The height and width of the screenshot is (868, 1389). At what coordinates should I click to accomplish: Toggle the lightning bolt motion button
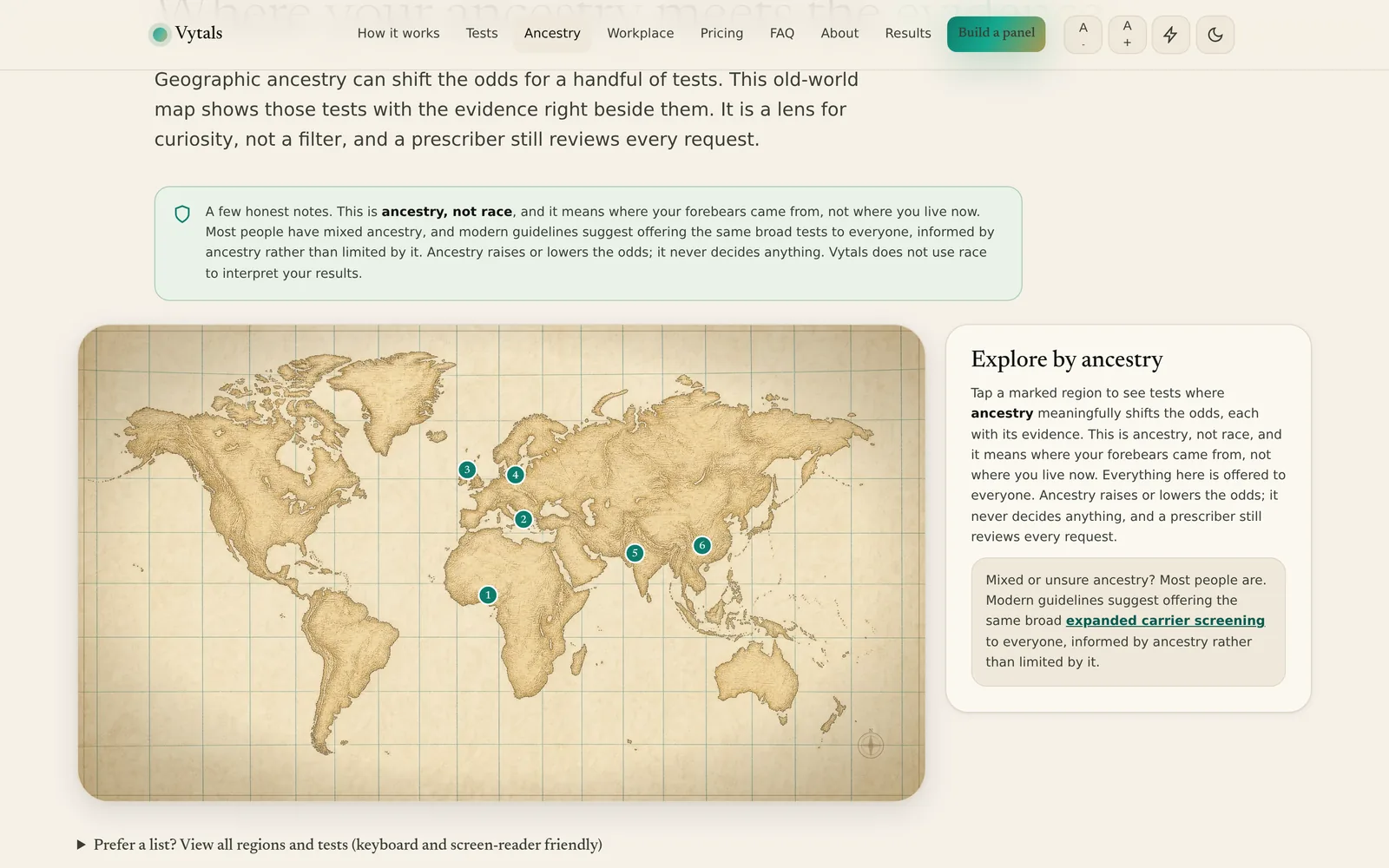pos(1171,35)
